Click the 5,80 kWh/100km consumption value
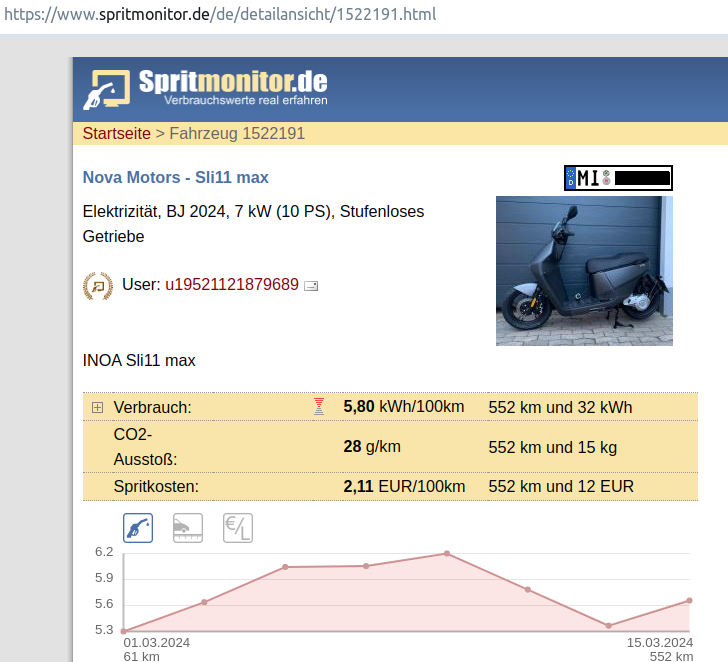Screen dimensions: 728x662 tap(403, 407)
